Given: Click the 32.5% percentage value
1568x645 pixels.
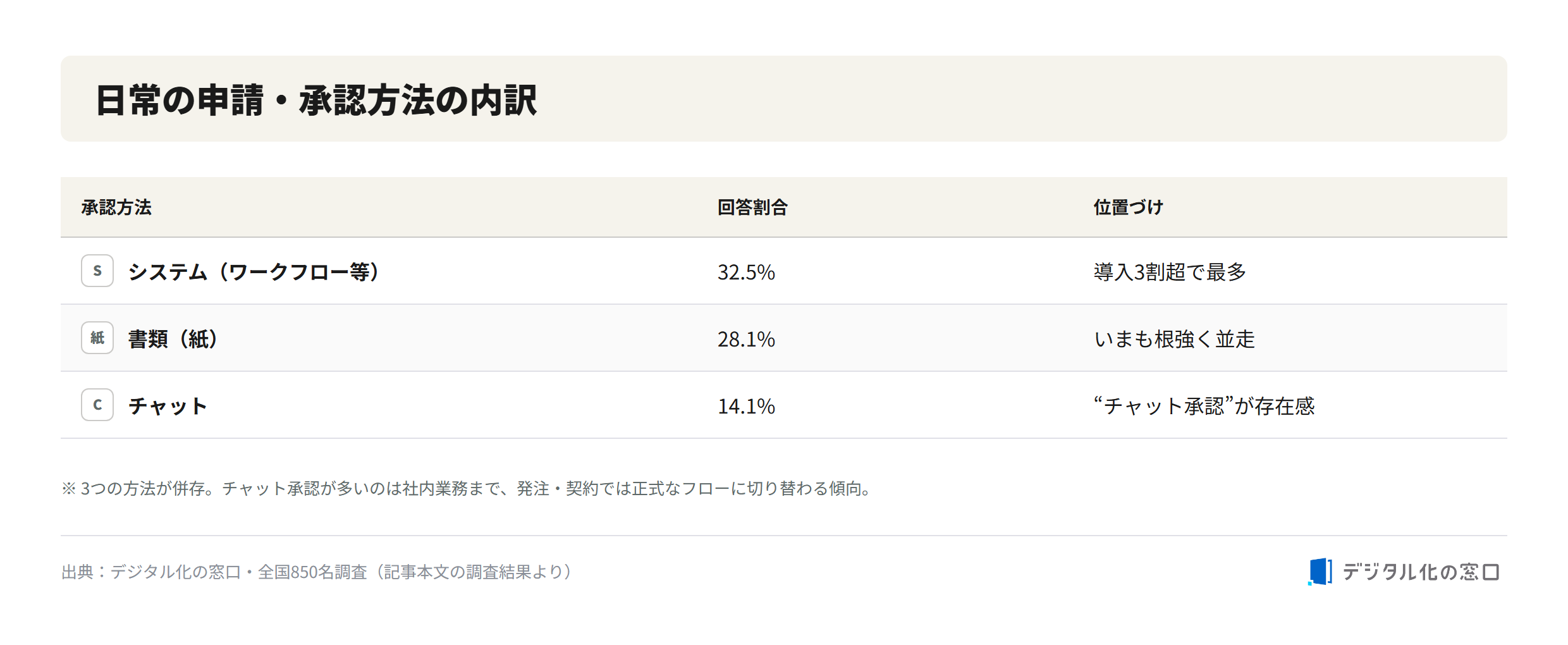Looking at the screenshot, I should pyautogui.click(x=746, y=272).
